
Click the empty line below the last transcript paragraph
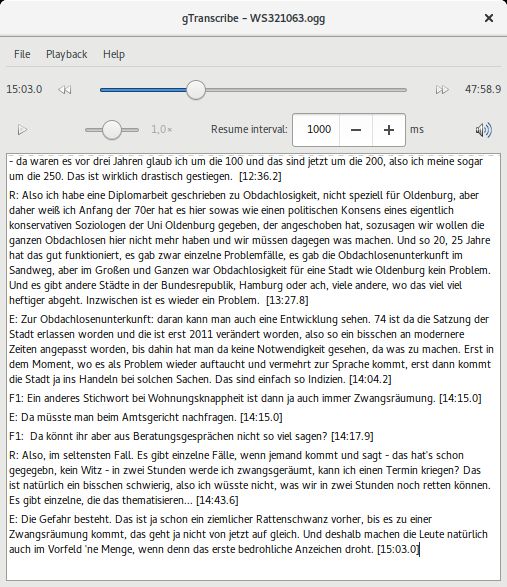coord(253,568)
